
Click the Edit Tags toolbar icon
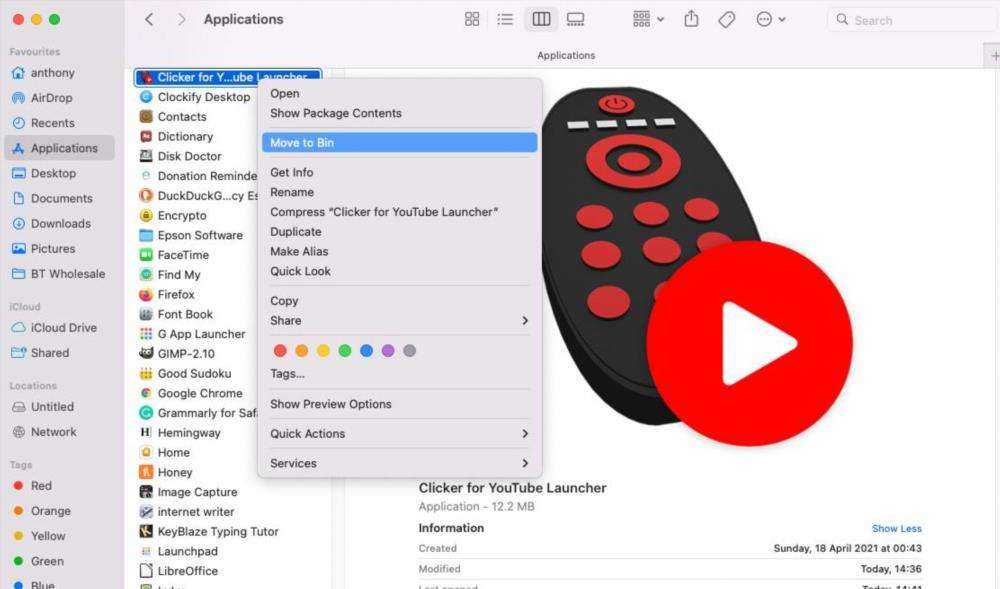click(727, 19)
